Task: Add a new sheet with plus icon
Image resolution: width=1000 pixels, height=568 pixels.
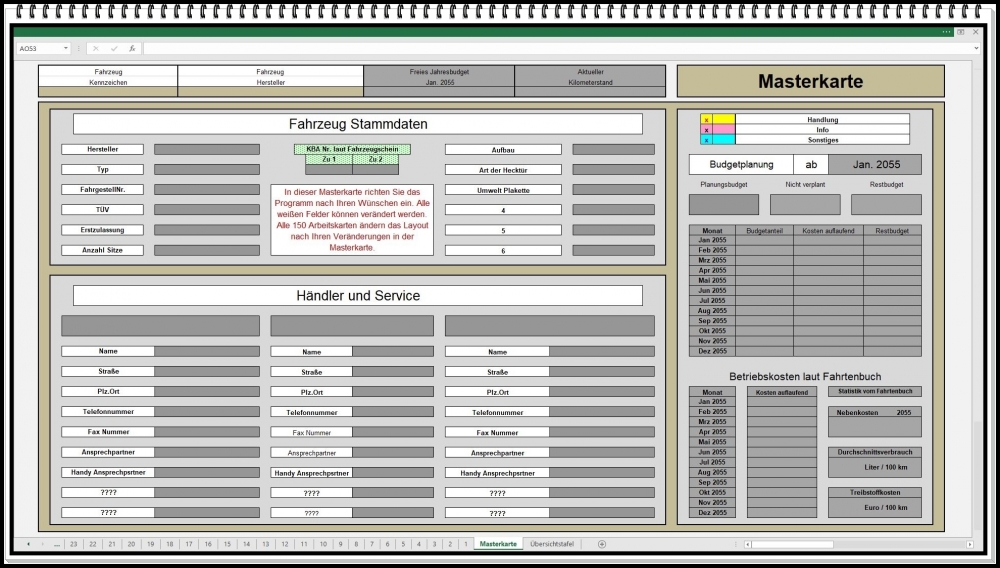Action: click(601, 544)
